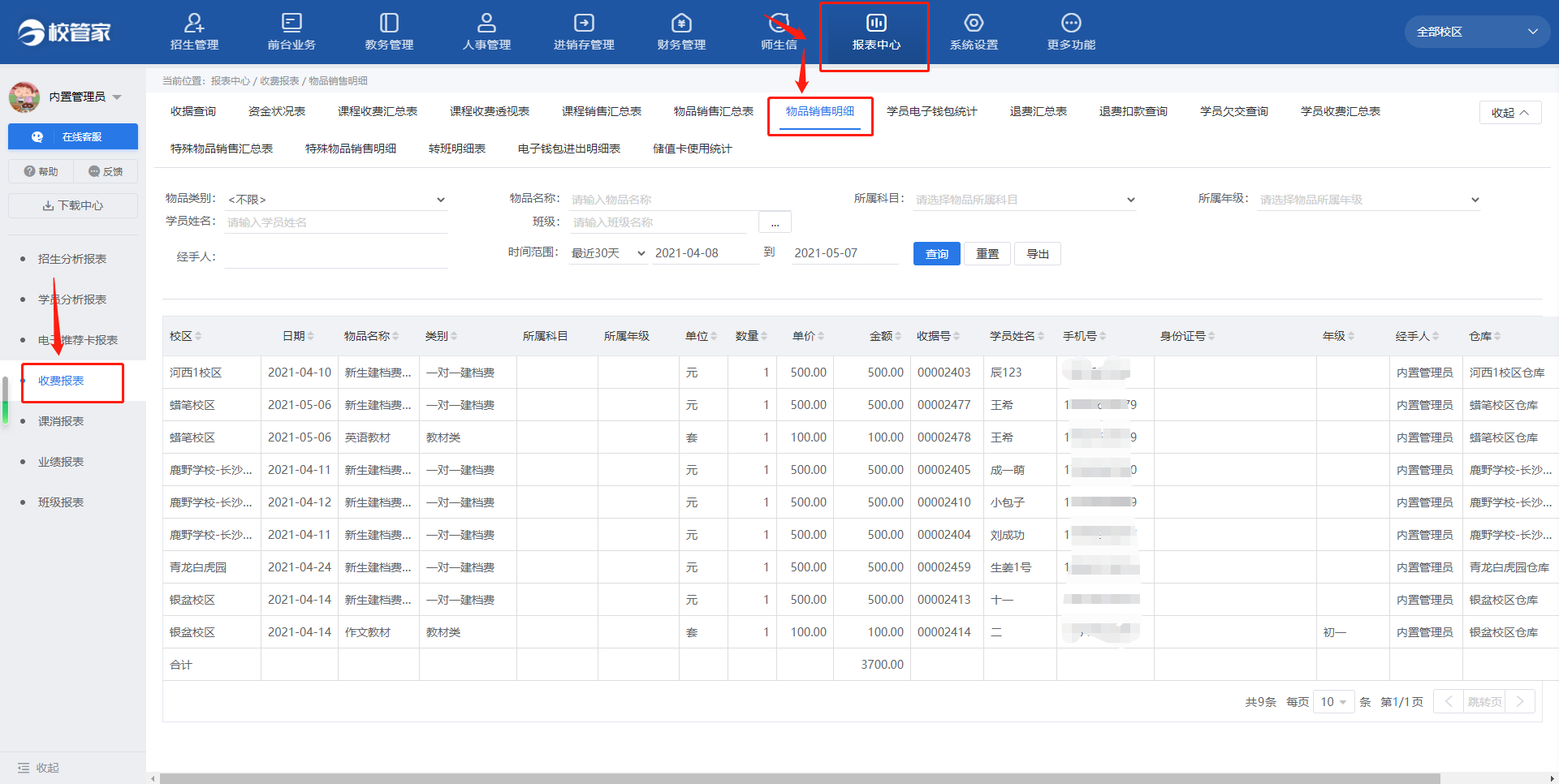Sort by 物品名称 column

click(x=372, y=336)
